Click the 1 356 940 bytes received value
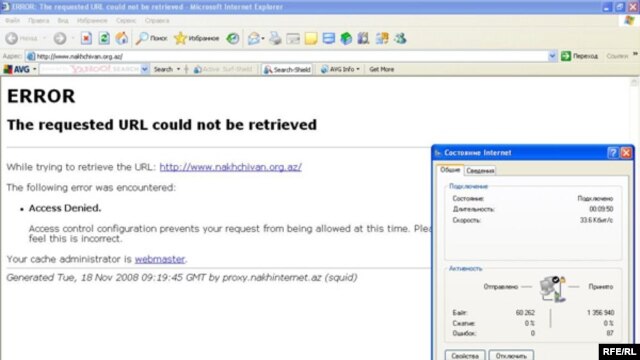The image size is (640, 360). (600, 313)
